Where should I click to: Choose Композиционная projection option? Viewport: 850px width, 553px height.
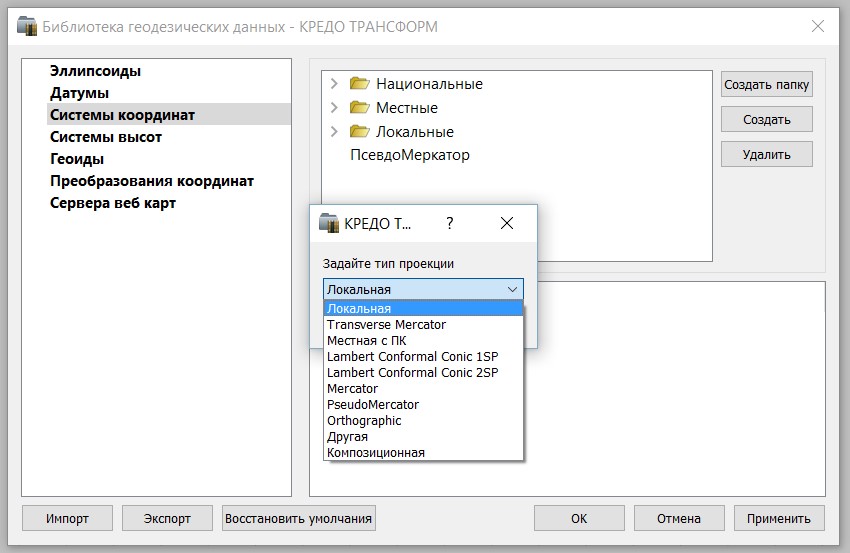(423, 453)
